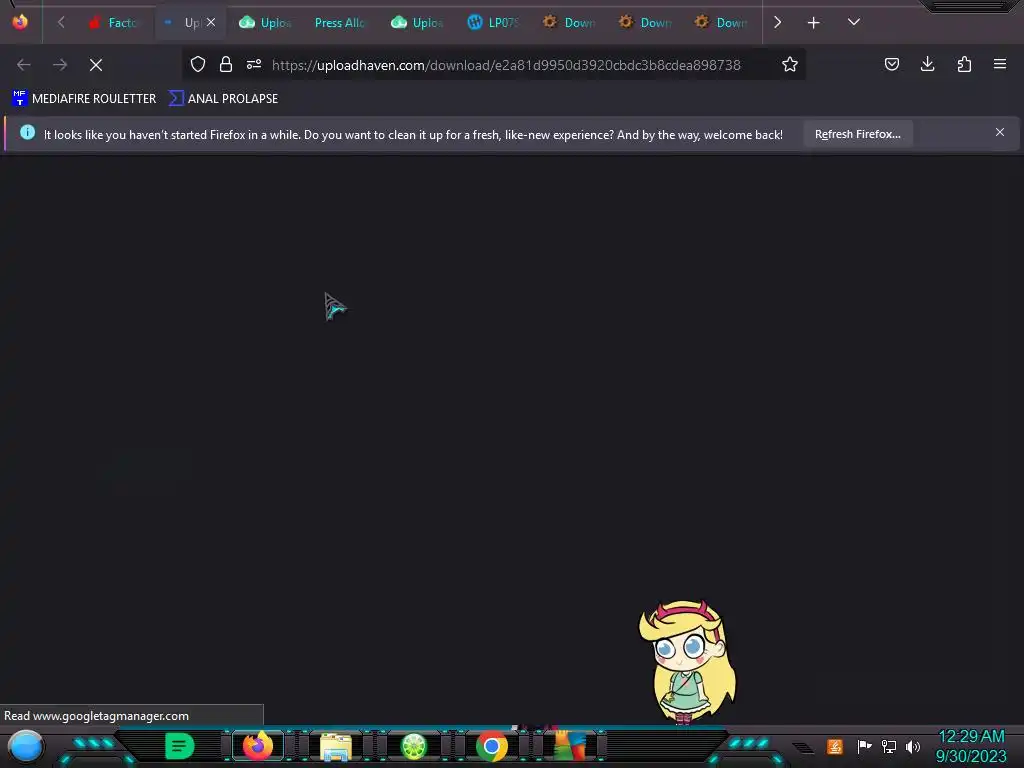This screenshot has height=768, width=1024.
Task: Open site permissions icon in address bar
Action: coord(254,64)
